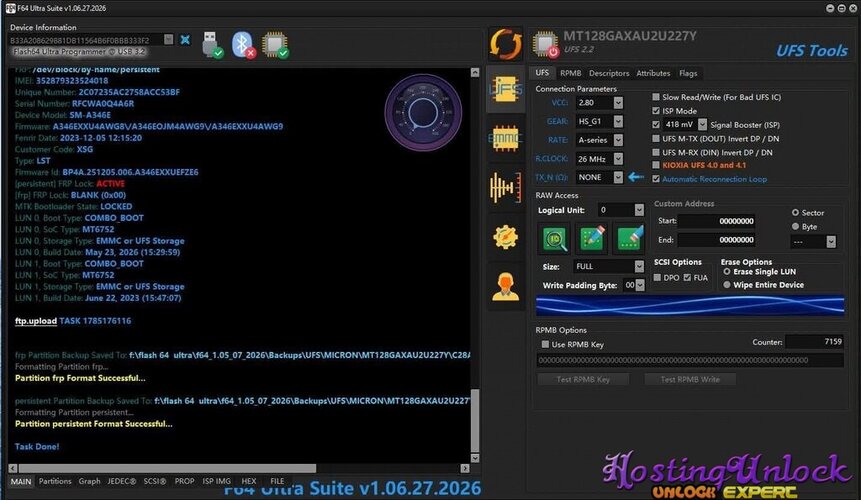Viewport: 861px width, 500px height.
Task: Switch to the Partitions bottom tab
Action: pos(55,481)
